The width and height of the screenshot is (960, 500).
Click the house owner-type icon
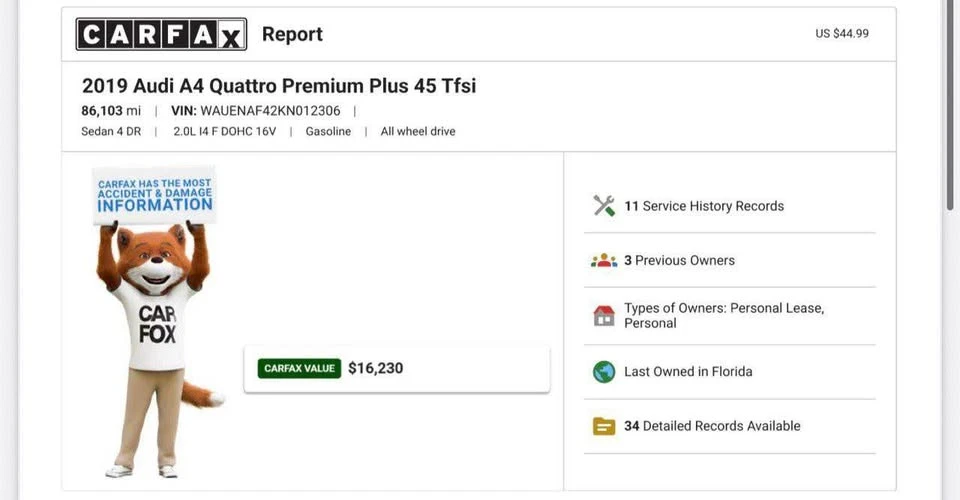[604, 316]
